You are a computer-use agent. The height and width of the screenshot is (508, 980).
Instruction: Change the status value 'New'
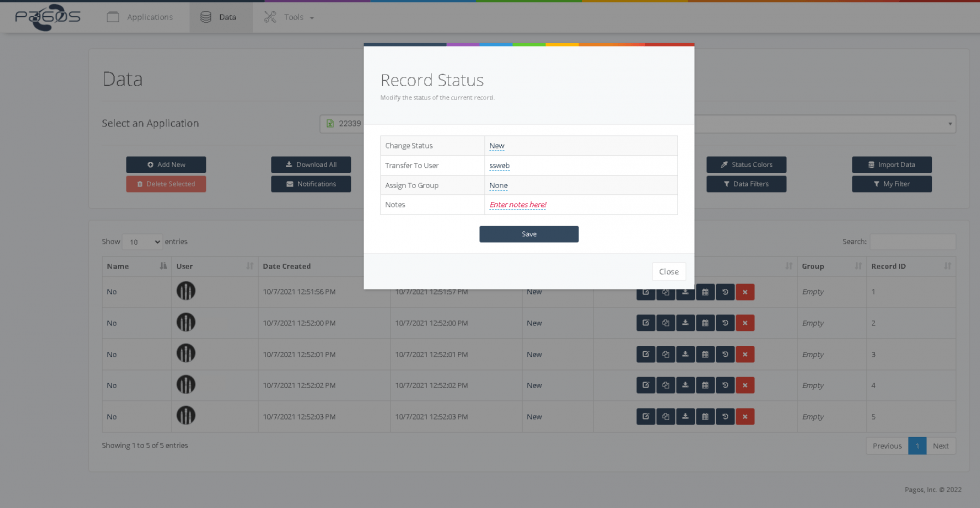pyautogui.click(x=497, y=146)
